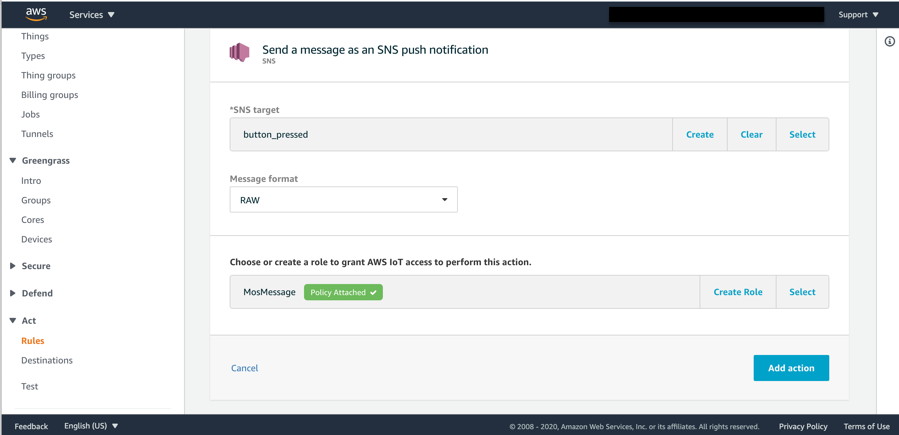Click Select for SNS target
This screenshot has height=435, width=899.
802,135
